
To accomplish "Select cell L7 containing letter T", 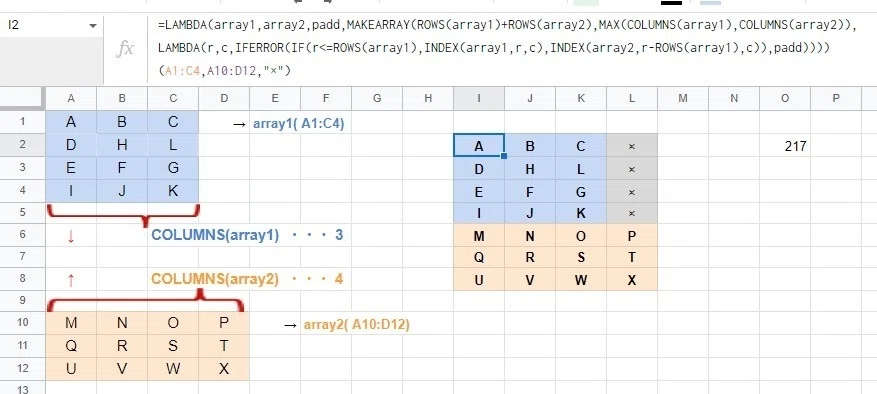I will coord(631,257).
